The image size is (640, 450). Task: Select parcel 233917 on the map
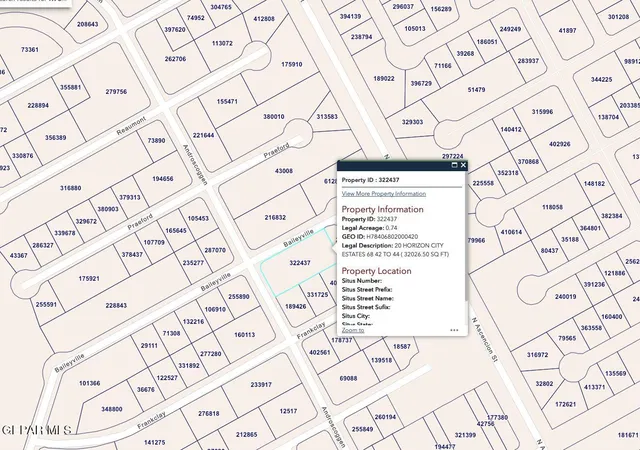tap(261, 385)
